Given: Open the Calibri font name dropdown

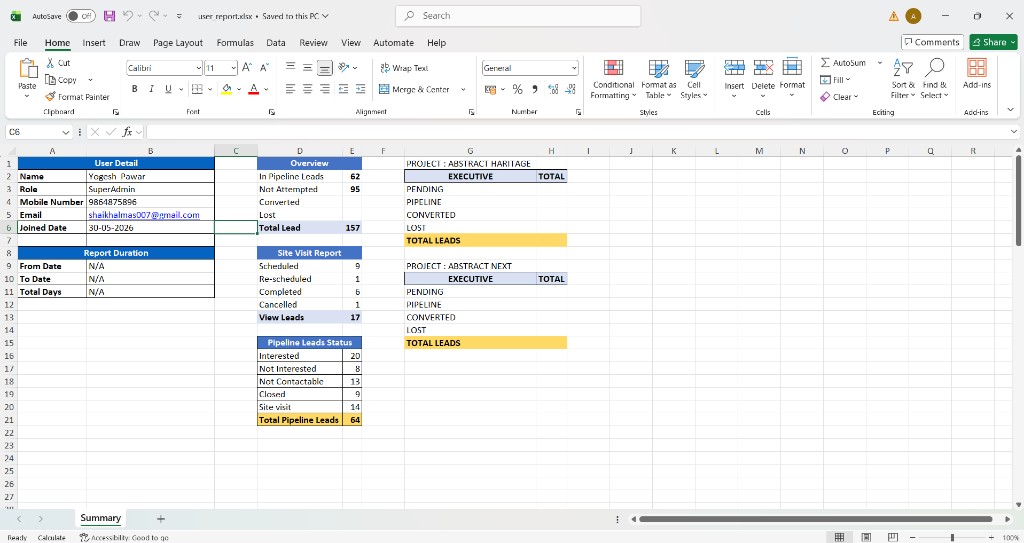Looking at the screenshot, I should click(x=199, y=68).
